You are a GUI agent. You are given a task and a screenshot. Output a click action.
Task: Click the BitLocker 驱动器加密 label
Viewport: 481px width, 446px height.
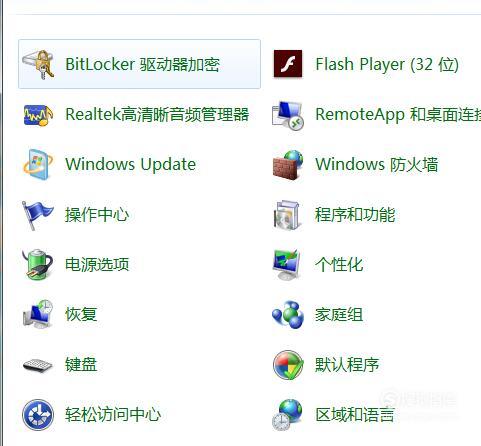(143, 64)
